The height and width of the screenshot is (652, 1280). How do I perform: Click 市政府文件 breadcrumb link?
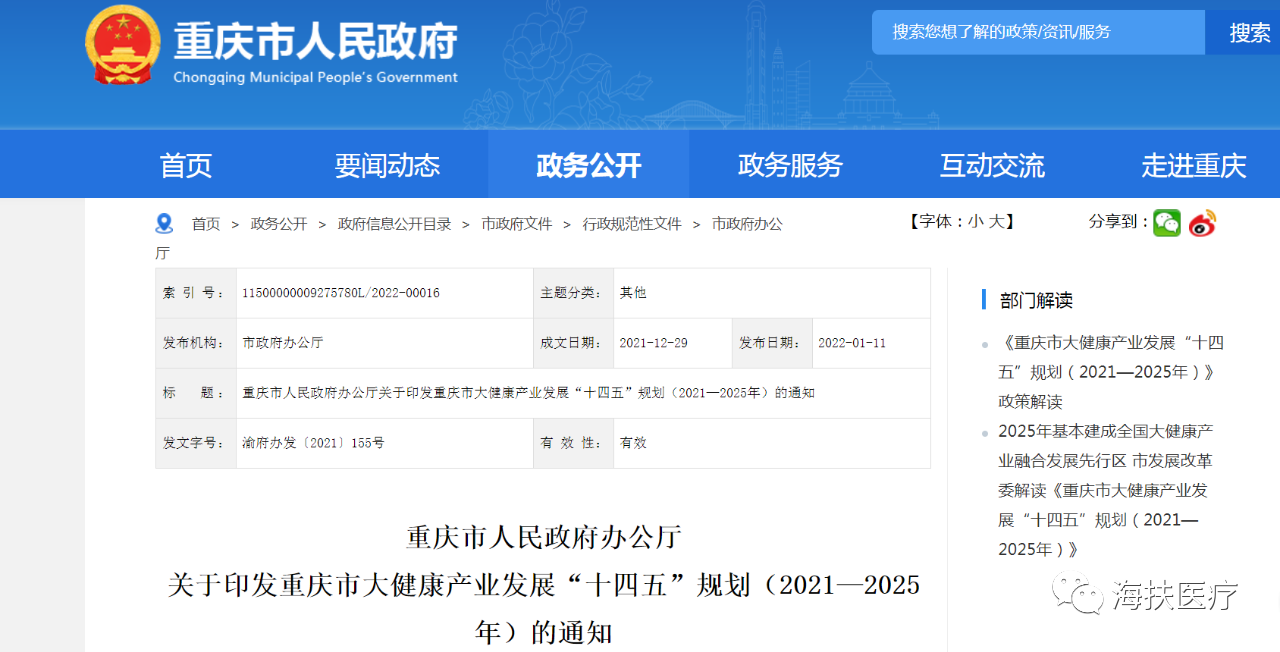point(516,224)
